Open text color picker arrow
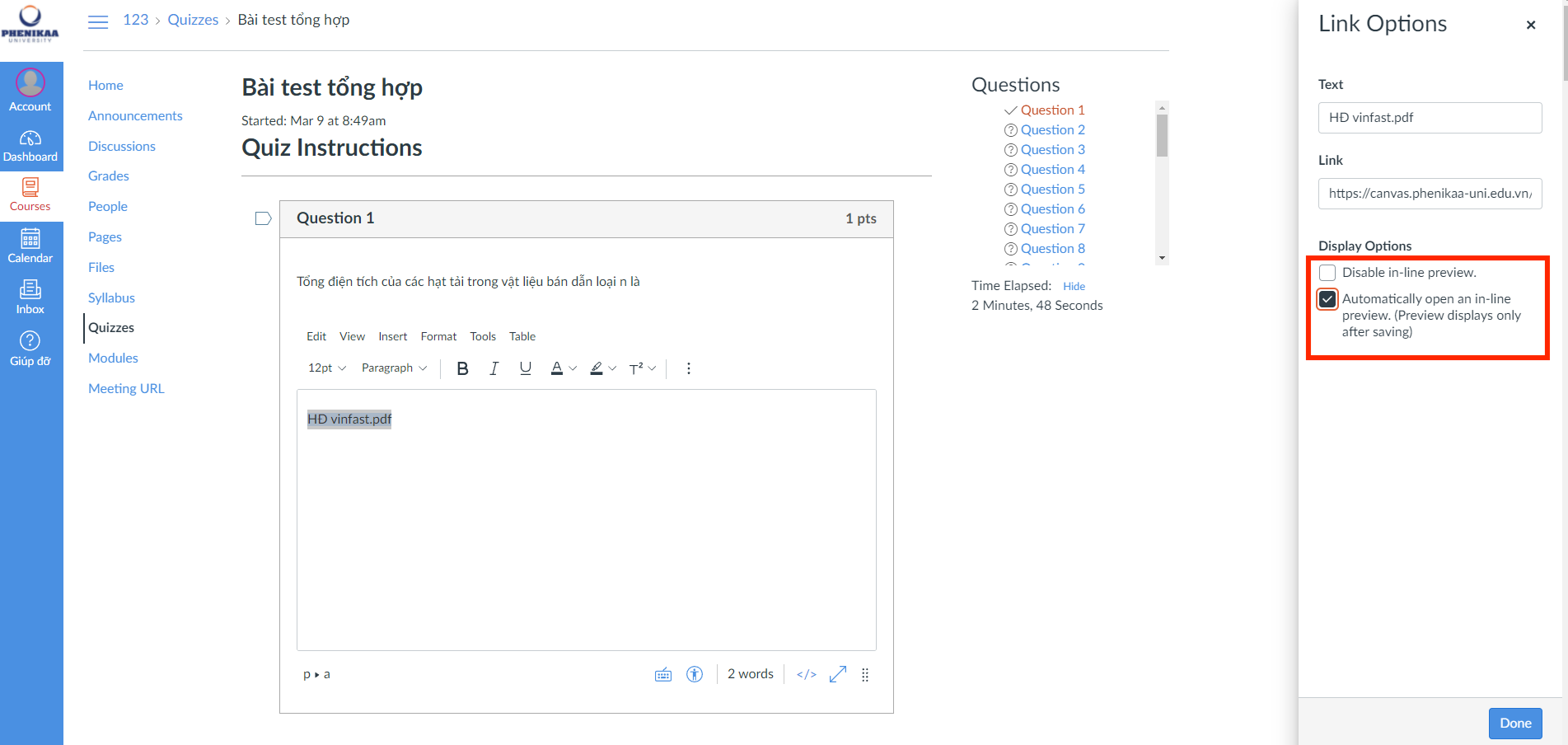This screenshot has width=1568, height=745. tap(573, 368)
